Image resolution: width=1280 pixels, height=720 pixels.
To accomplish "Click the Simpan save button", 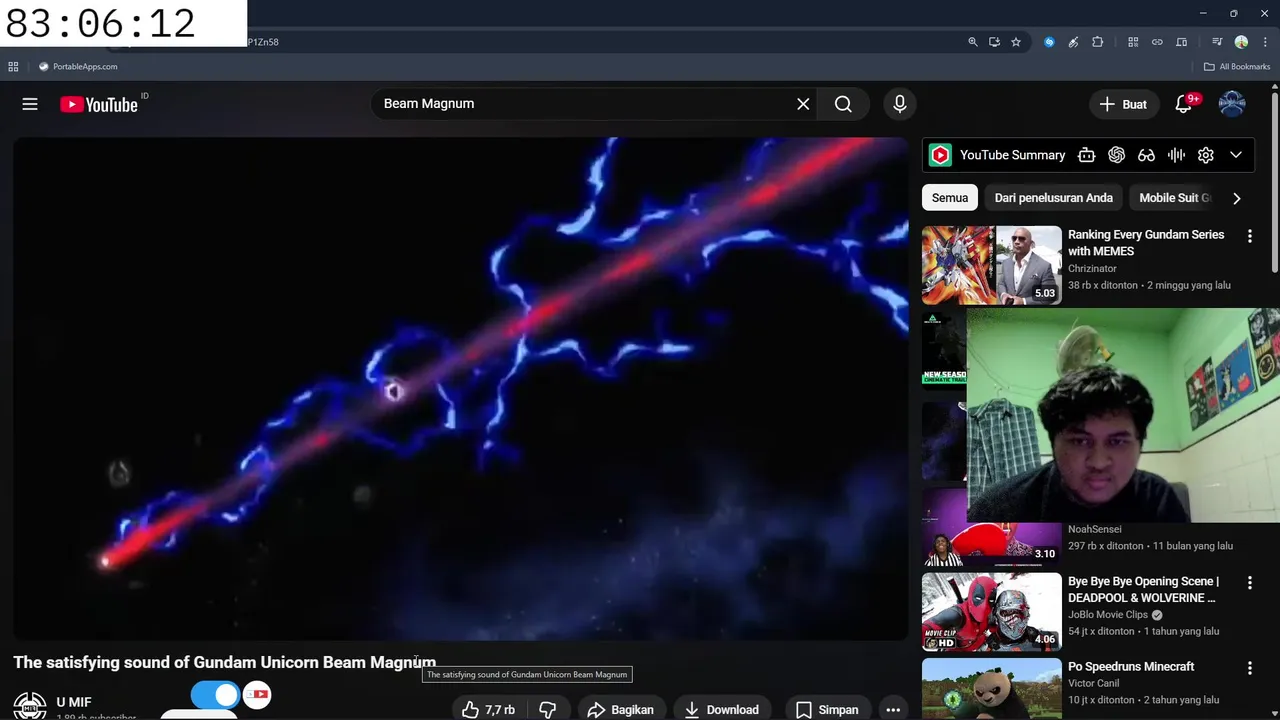I will click(x=827, y=709).
